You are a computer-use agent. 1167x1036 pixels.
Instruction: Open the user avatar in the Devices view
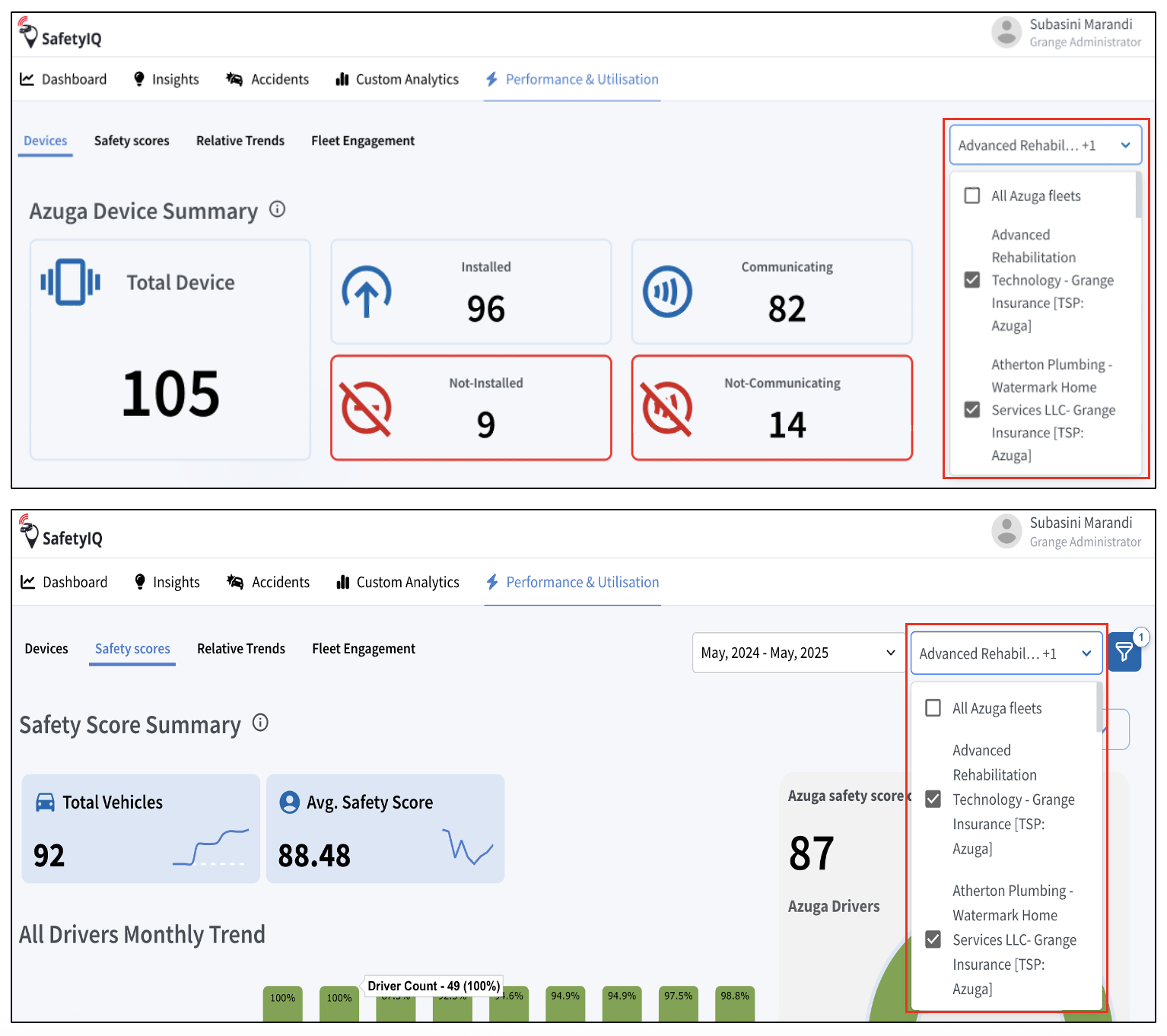pos(1006,33)
